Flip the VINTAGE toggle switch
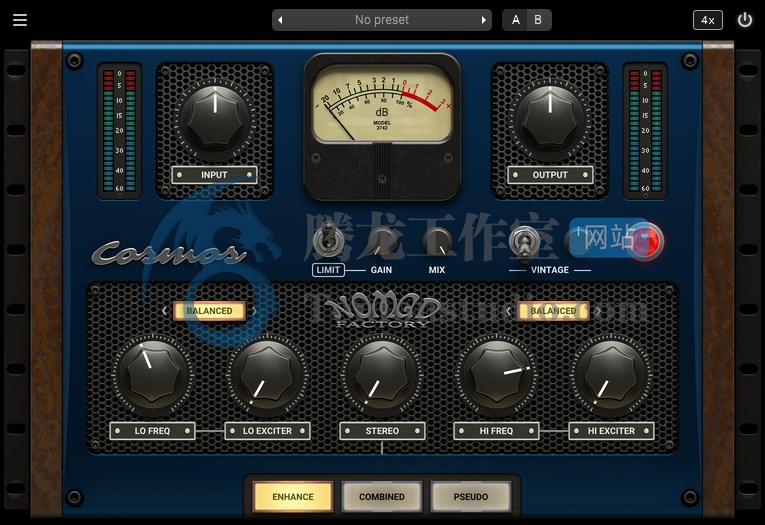This screenshot has height=525, width=765. pyautogui.click(x=523, y=242)
